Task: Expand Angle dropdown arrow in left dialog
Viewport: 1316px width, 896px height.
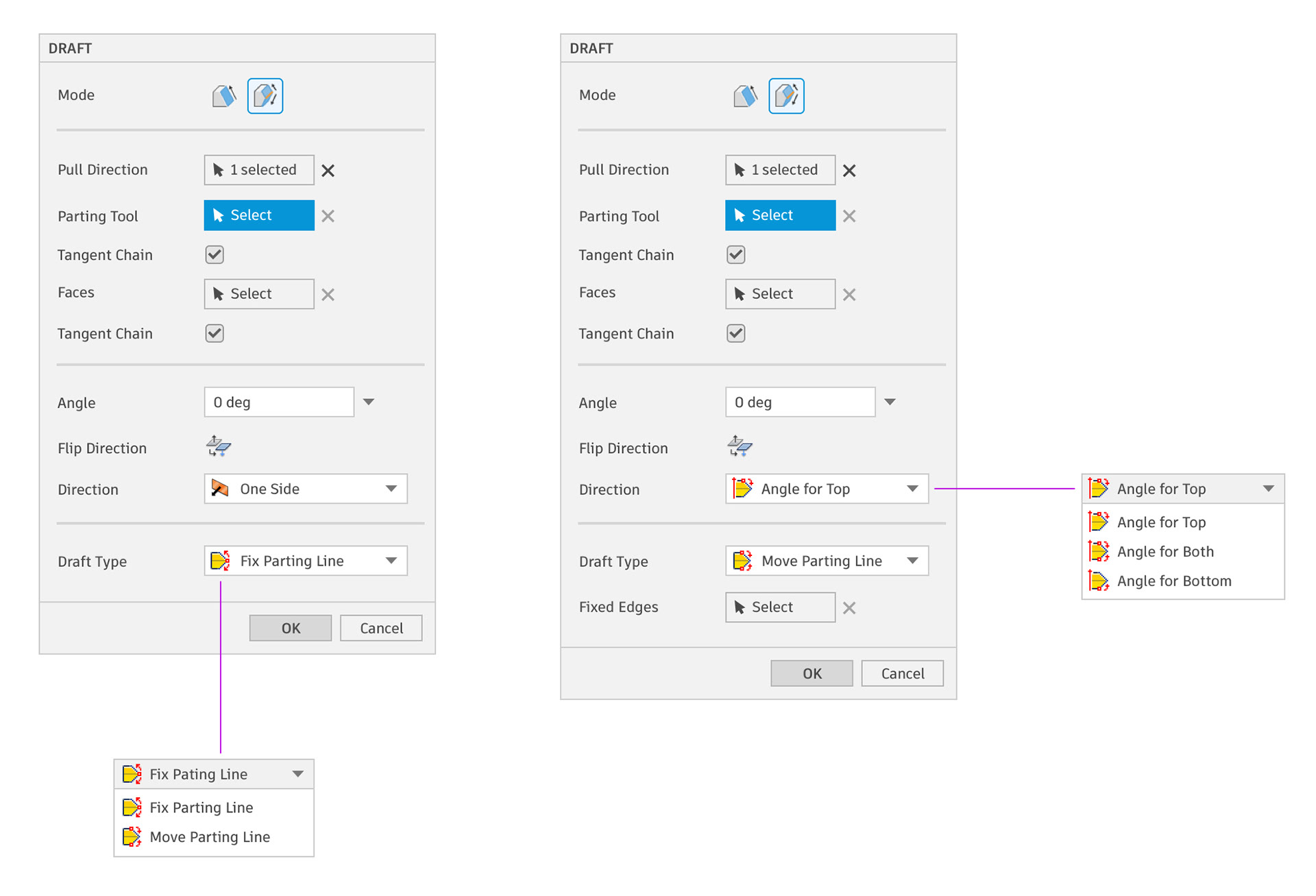Action: (369, 402)
